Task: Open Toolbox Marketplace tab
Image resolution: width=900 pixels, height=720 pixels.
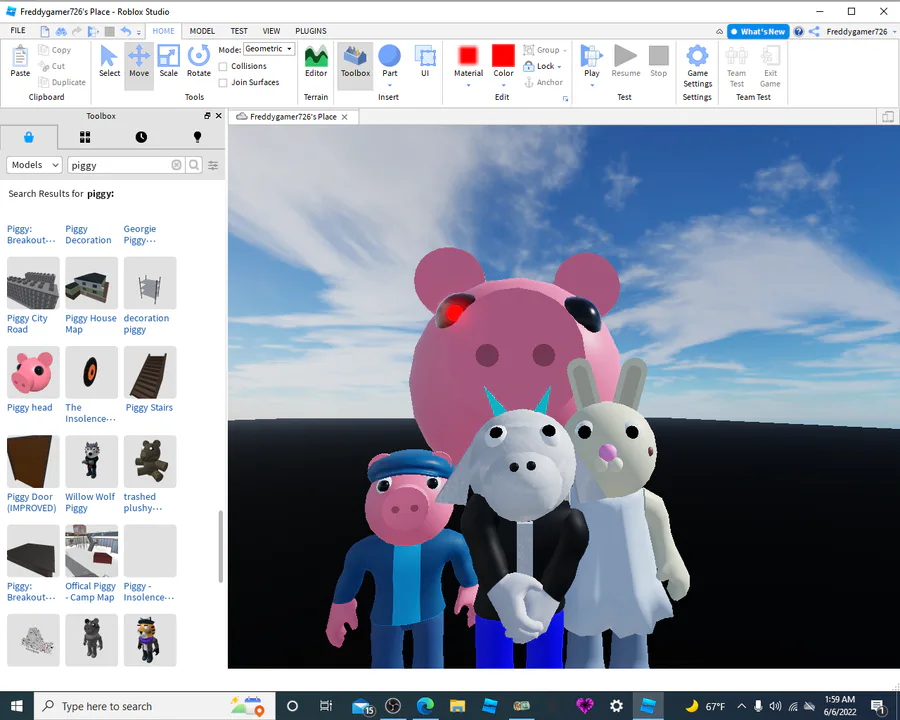Action: 29,137
